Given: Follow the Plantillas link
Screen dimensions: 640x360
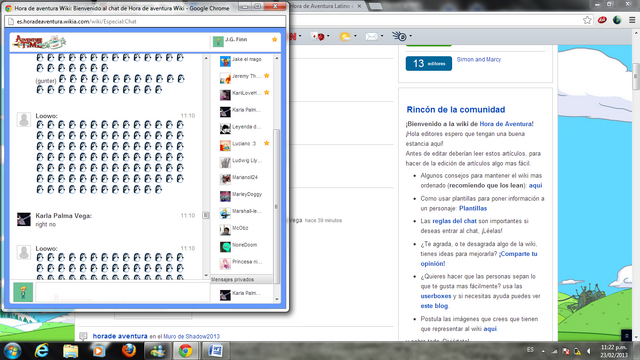Looking at the screenshot, I should point(473,208).
